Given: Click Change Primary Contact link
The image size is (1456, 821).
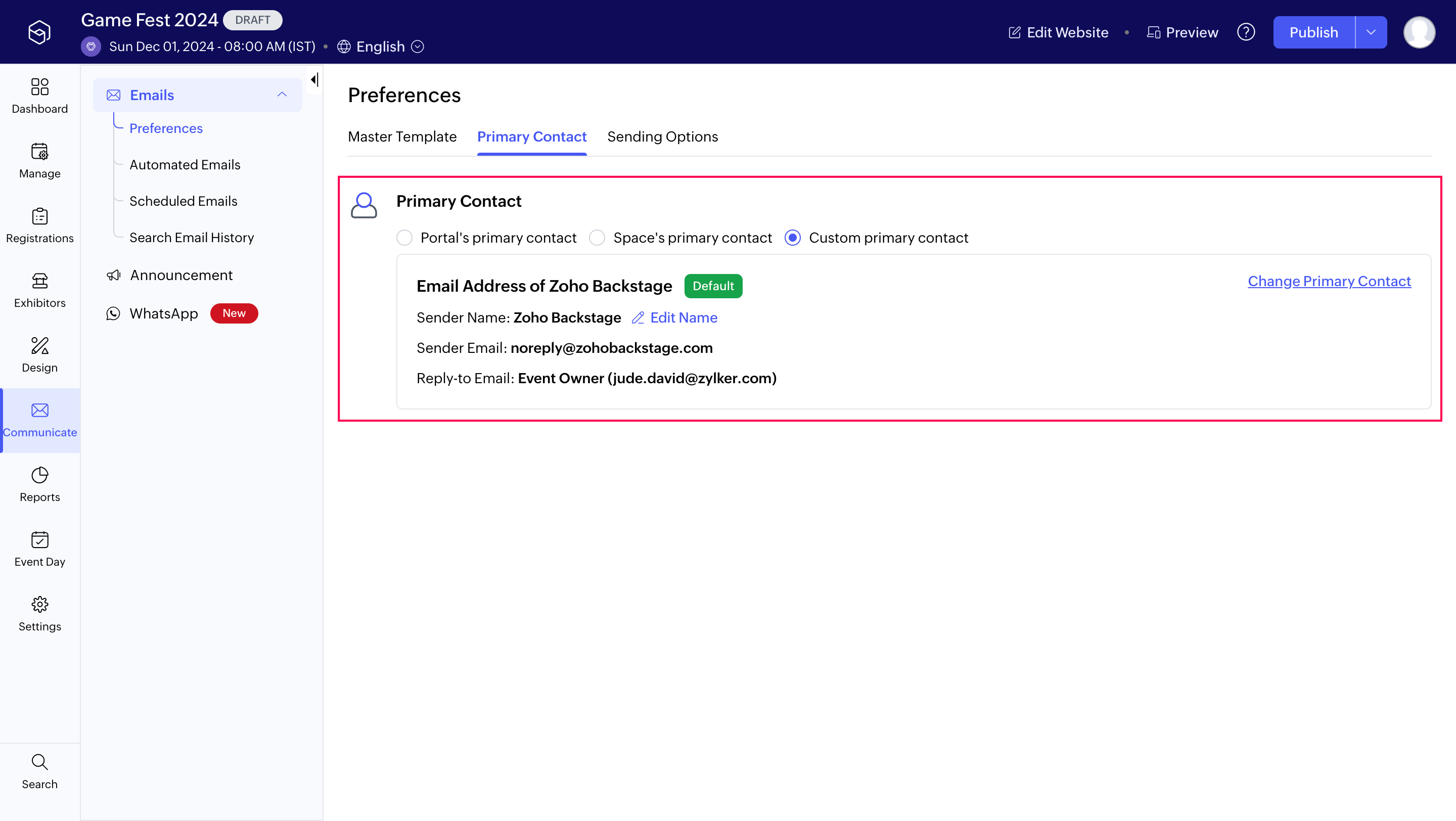Looking at the screenshot, I should [x=1329, y=282].
